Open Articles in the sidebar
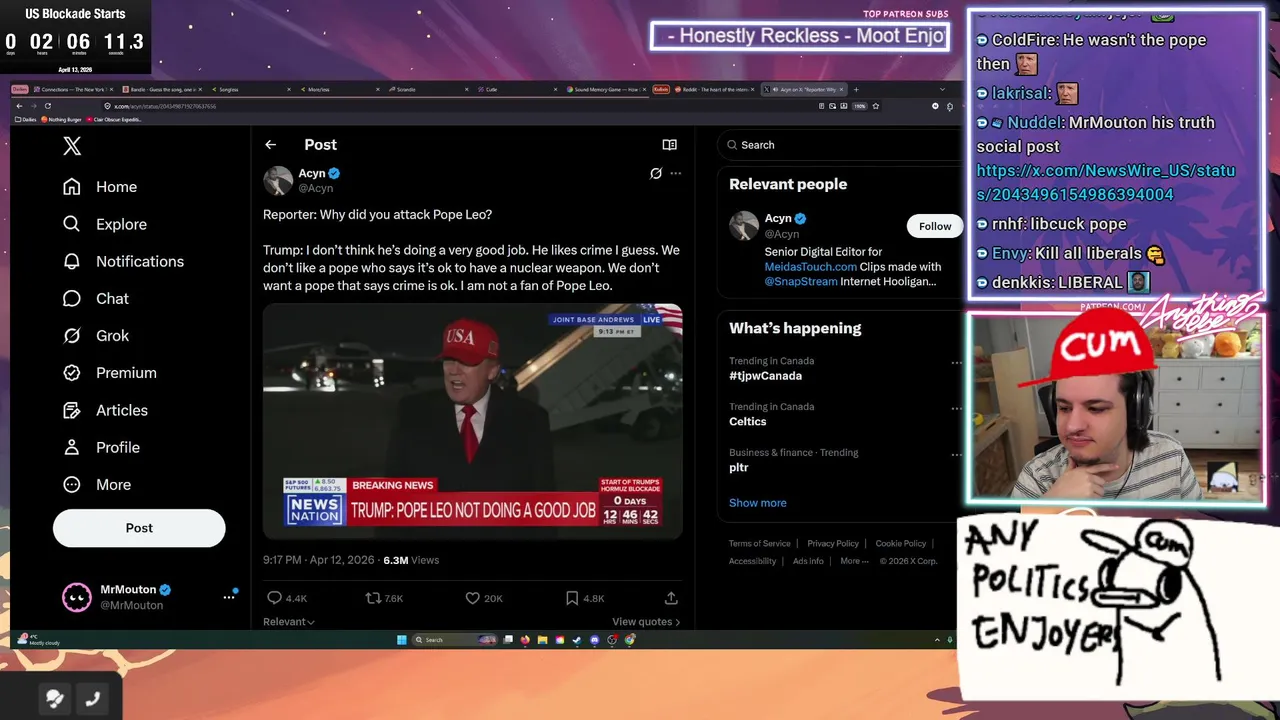The height and width of the screenshot is (720, 1280). click(104, 410)
